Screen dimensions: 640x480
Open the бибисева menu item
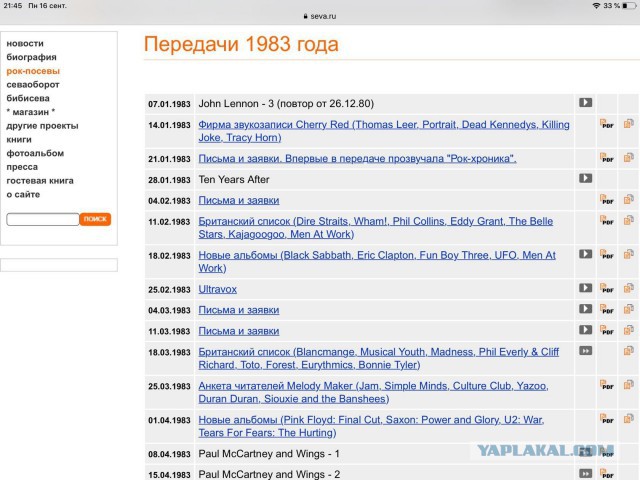pos(28,98)
